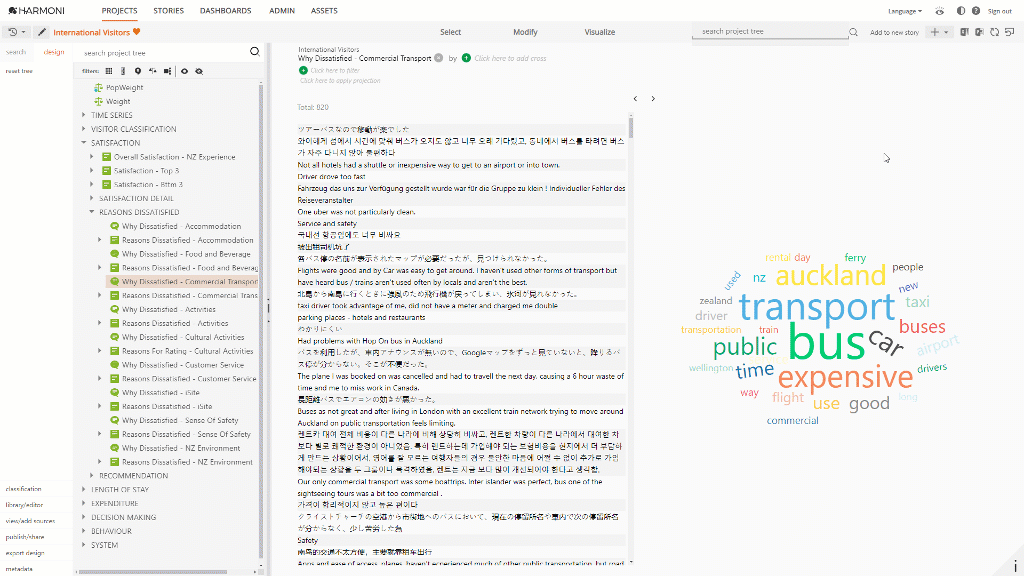Click reset tree link
Screen dimensions: 1024x576
pos(19,71)
